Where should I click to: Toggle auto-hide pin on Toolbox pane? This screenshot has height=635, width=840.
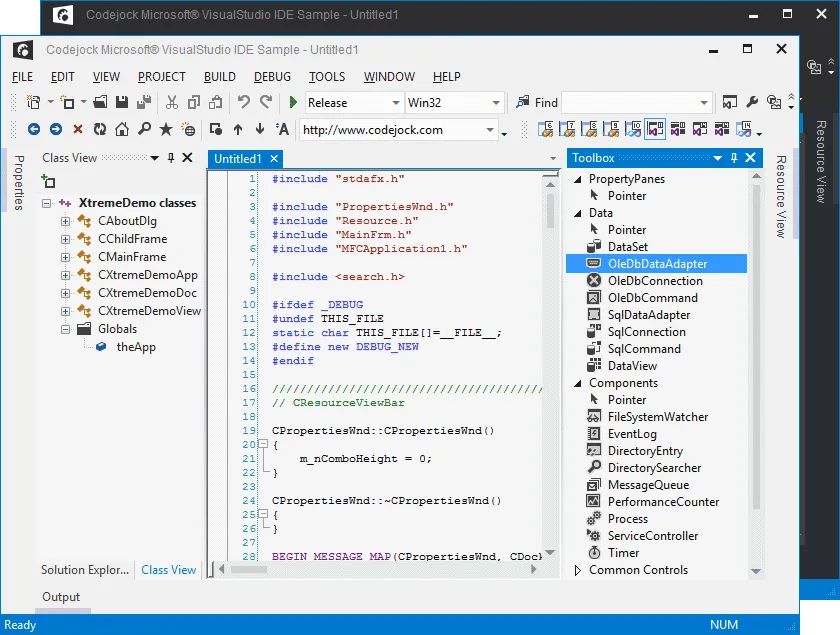point(734,158)
